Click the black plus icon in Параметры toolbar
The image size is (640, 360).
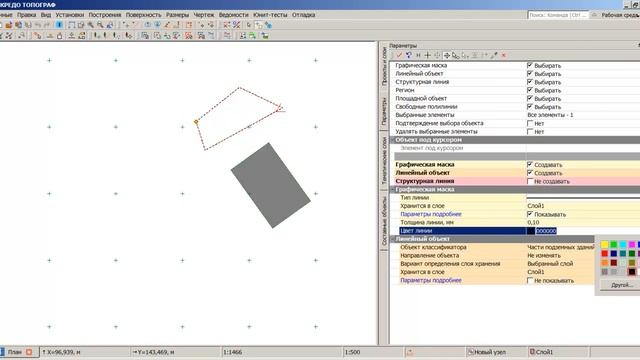(x=427, y=55)
